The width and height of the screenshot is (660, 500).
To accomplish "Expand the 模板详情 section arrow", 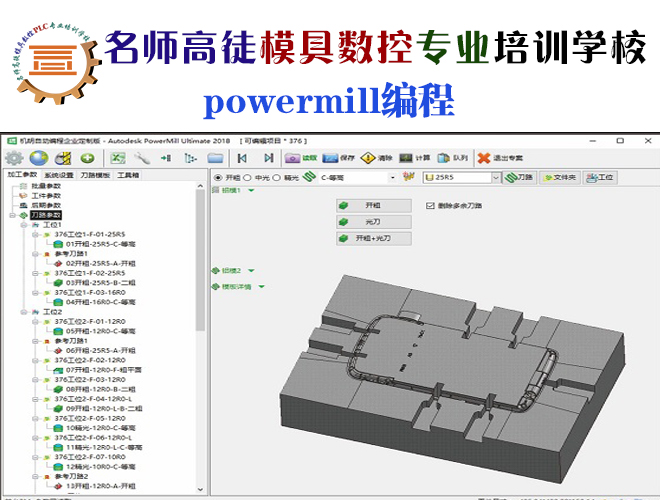I will point(261,287).
